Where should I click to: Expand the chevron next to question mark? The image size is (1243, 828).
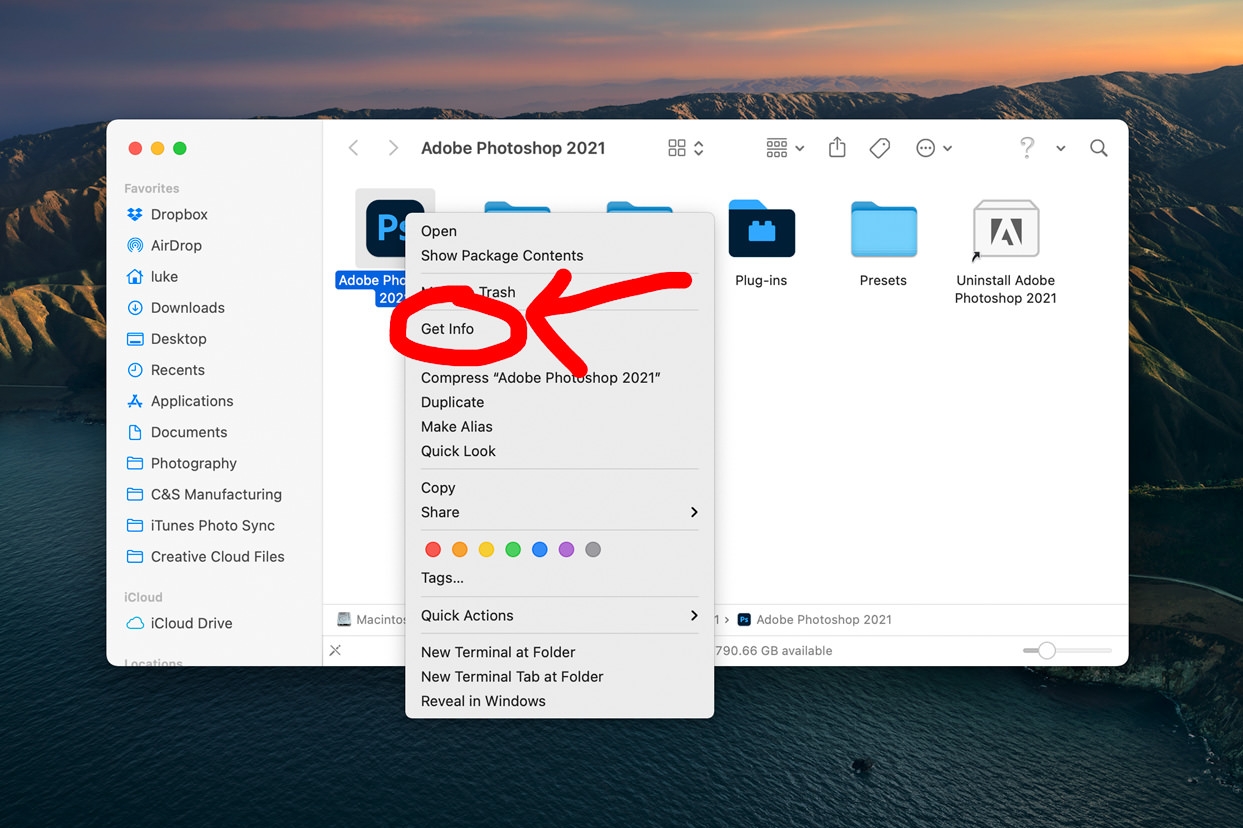1060,148
